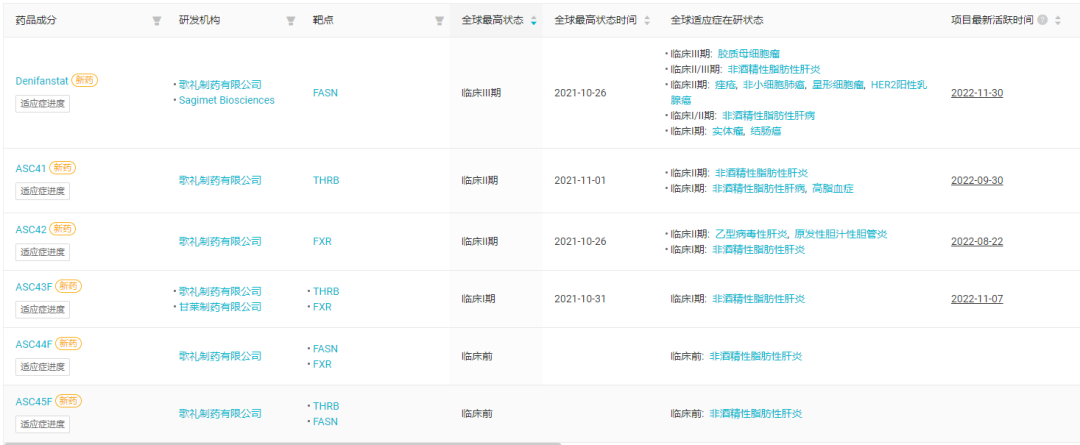Open 痤疮 indication link
This screenshot has width=1080, height=445.
[x=726, y=85]
